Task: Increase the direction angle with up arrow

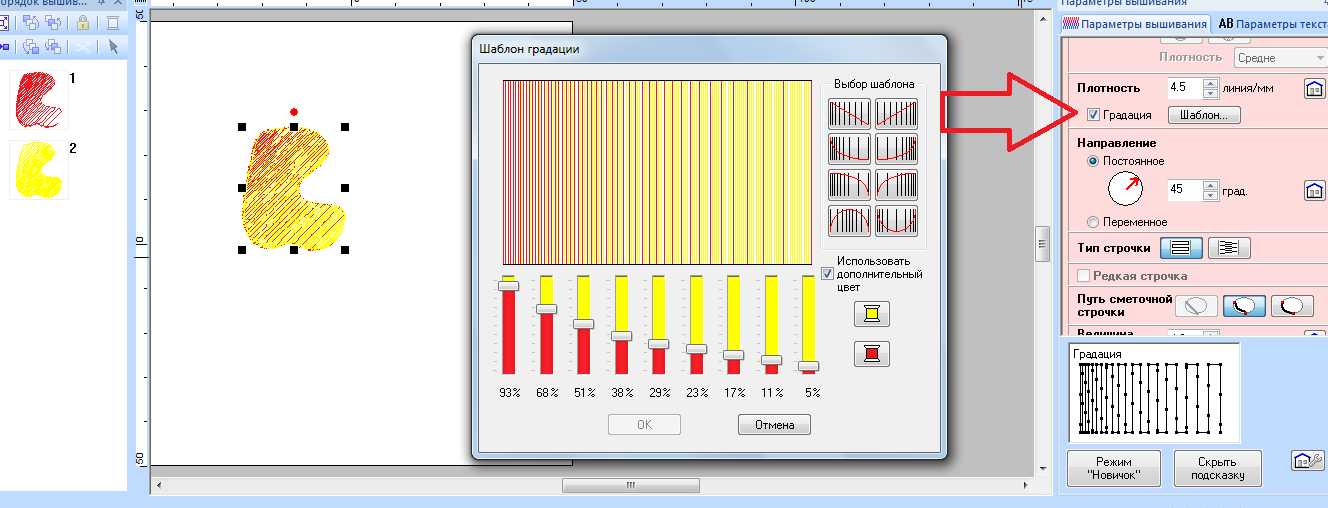Action: tap(1210, 184)
